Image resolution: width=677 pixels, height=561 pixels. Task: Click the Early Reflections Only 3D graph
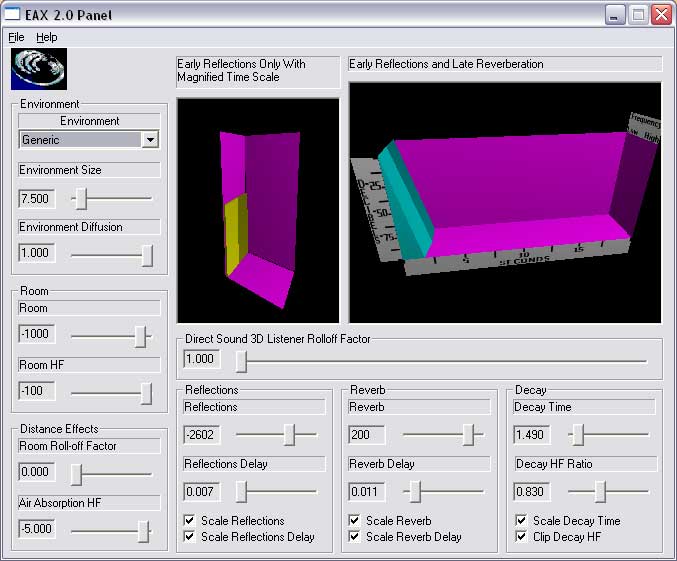258,210
